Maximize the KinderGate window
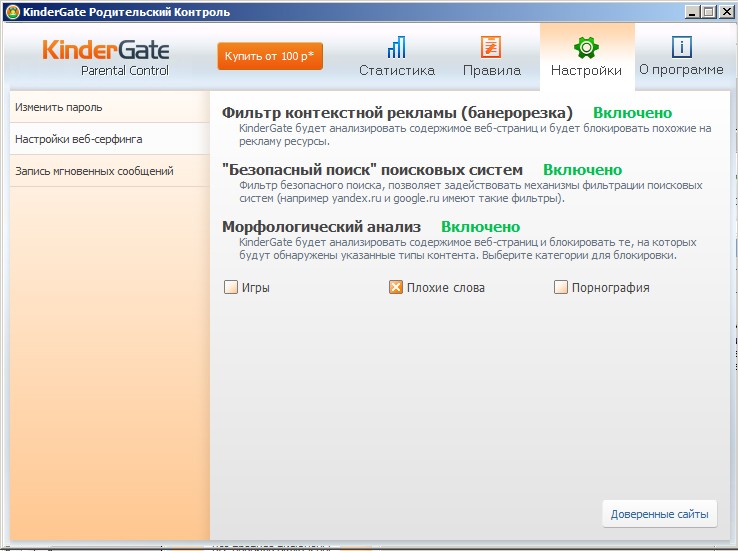 point(709,12)
